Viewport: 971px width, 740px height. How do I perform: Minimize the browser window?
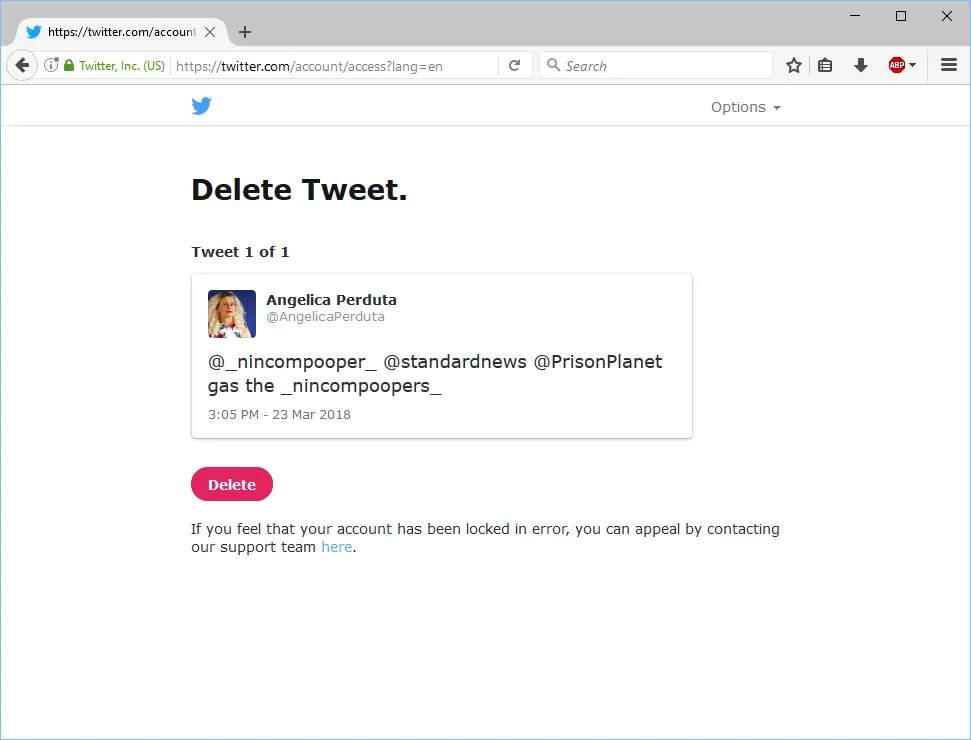(855, 16)
